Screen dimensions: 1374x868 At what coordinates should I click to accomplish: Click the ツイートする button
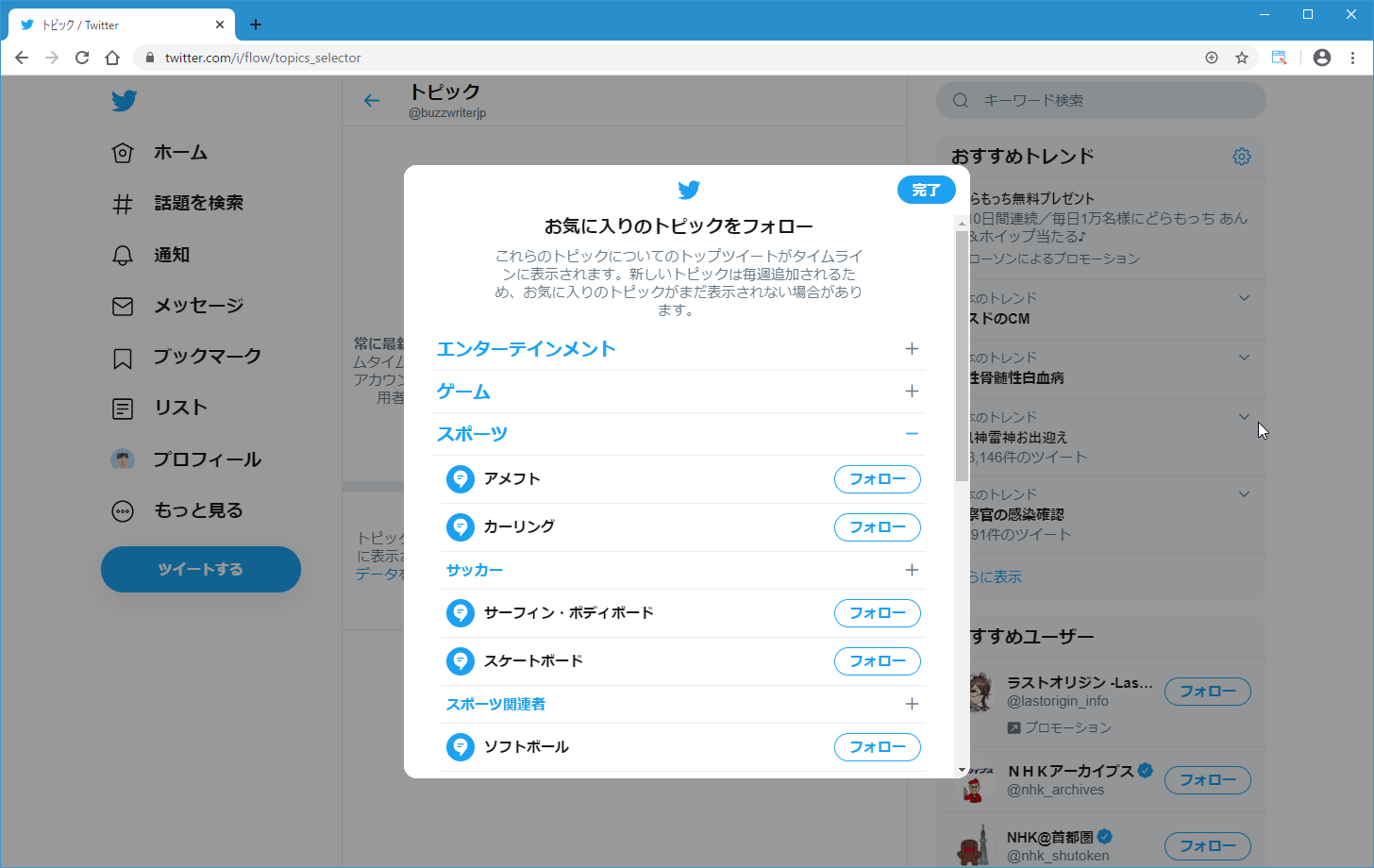201,569
